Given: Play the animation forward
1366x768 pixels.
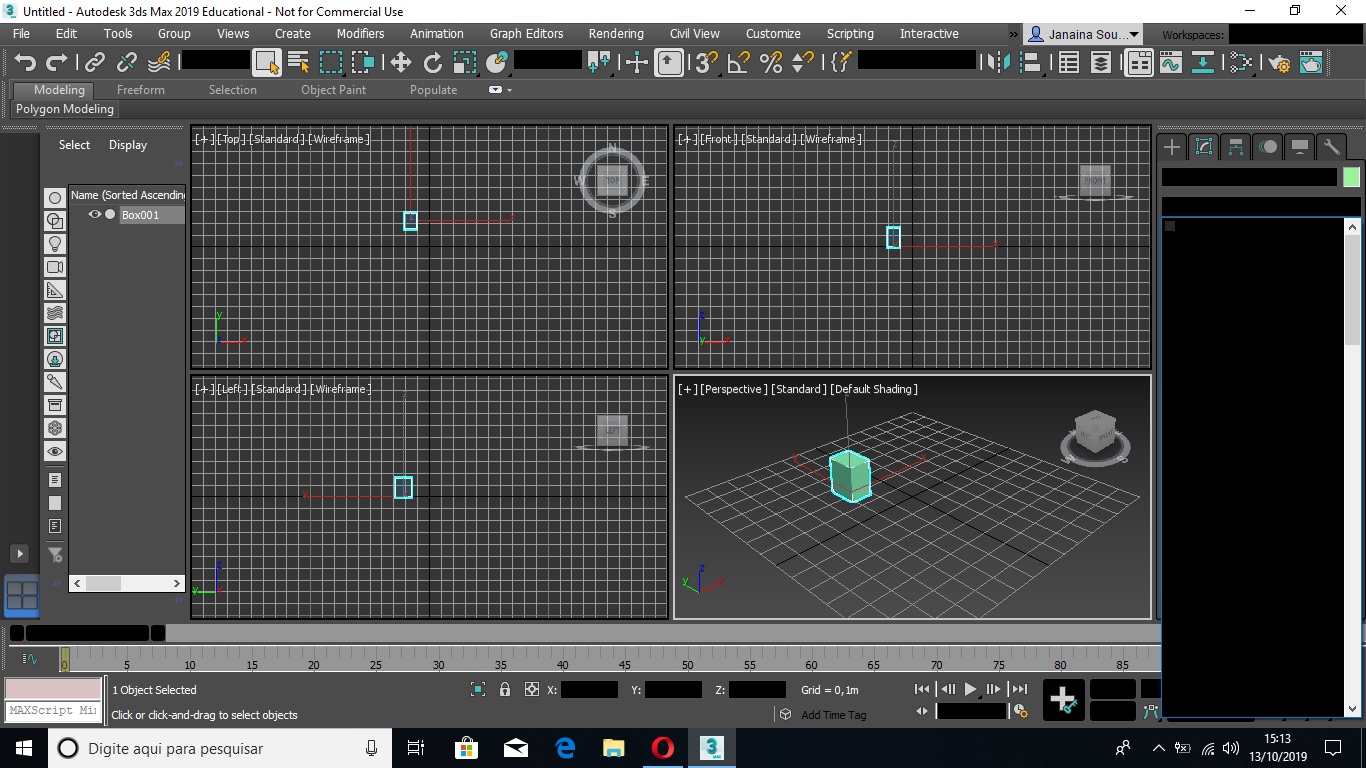Looking at the screenshot, I should [x=970, y=689].
